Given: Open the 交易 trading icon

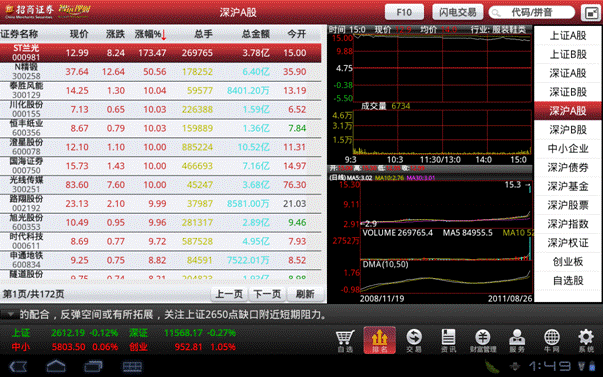Looking at the screenshot, I should [414, 340].
